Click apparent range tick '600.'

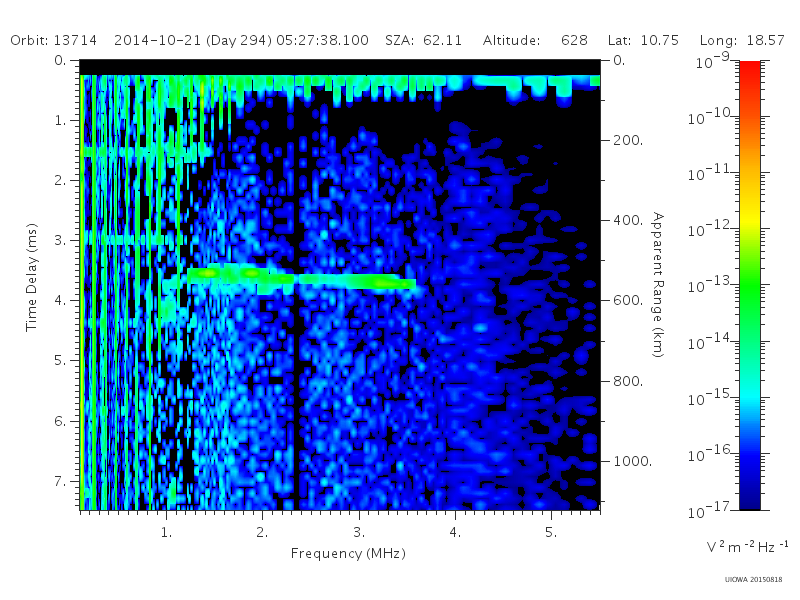[x=628, y=300]
